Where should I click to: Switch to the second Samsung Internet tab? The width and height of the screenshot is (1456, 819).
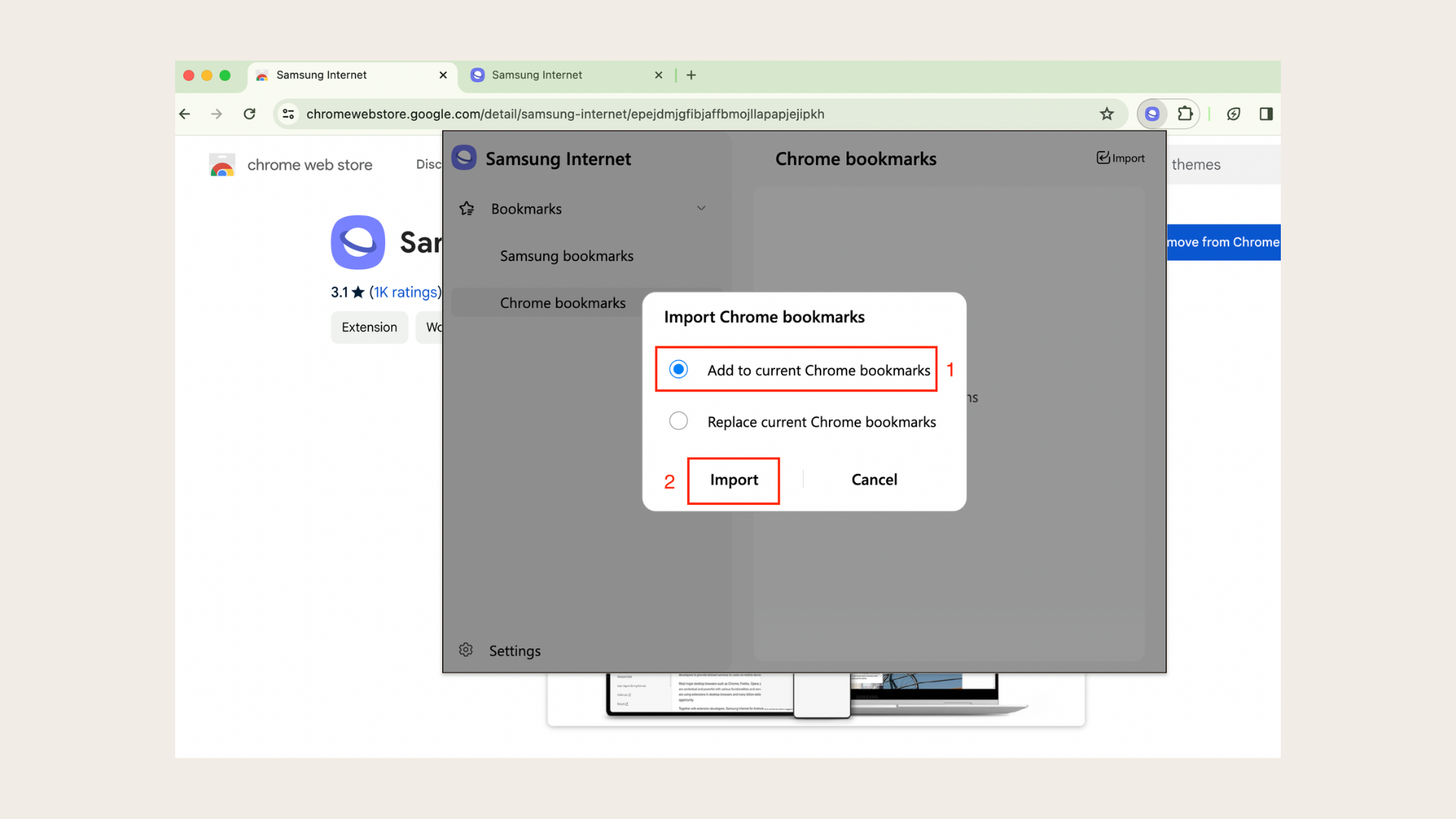[568, 75]
